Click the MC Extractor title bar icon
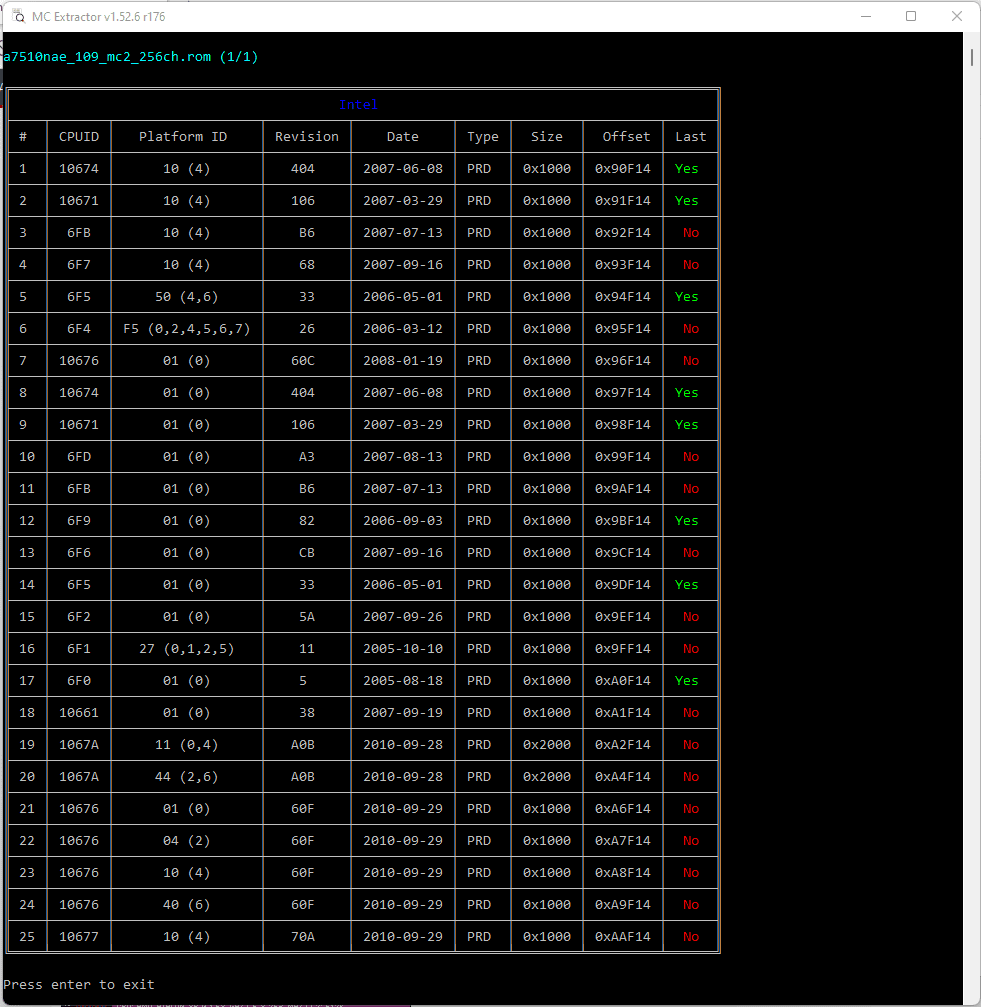This screenshot has height=1007, width=981. tap(19, 17)
